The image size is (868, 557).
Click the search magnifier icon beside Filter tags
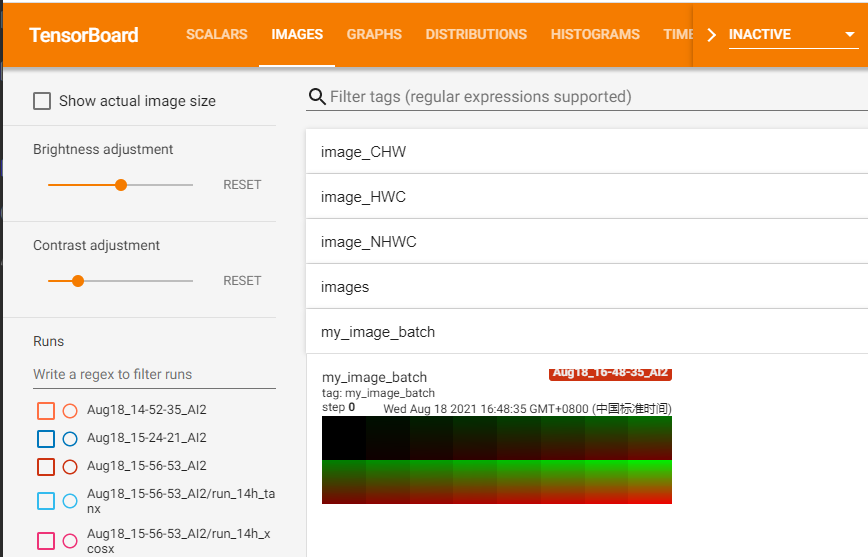coord(317,97)
